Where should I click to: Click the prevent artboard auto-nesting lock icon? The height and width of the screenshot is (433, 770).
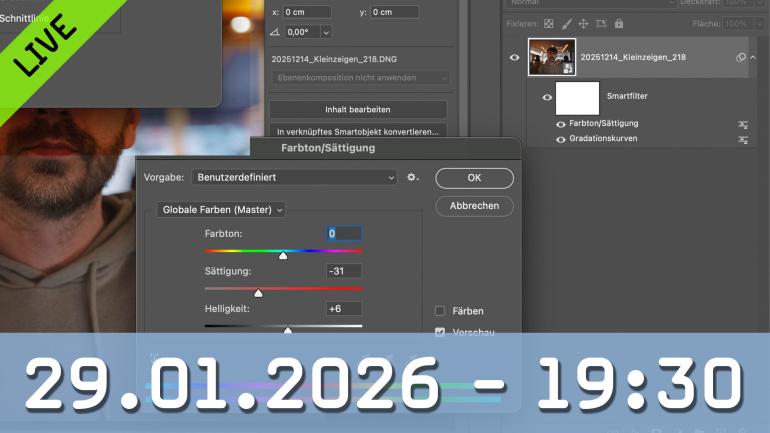(x=600, y=23)
